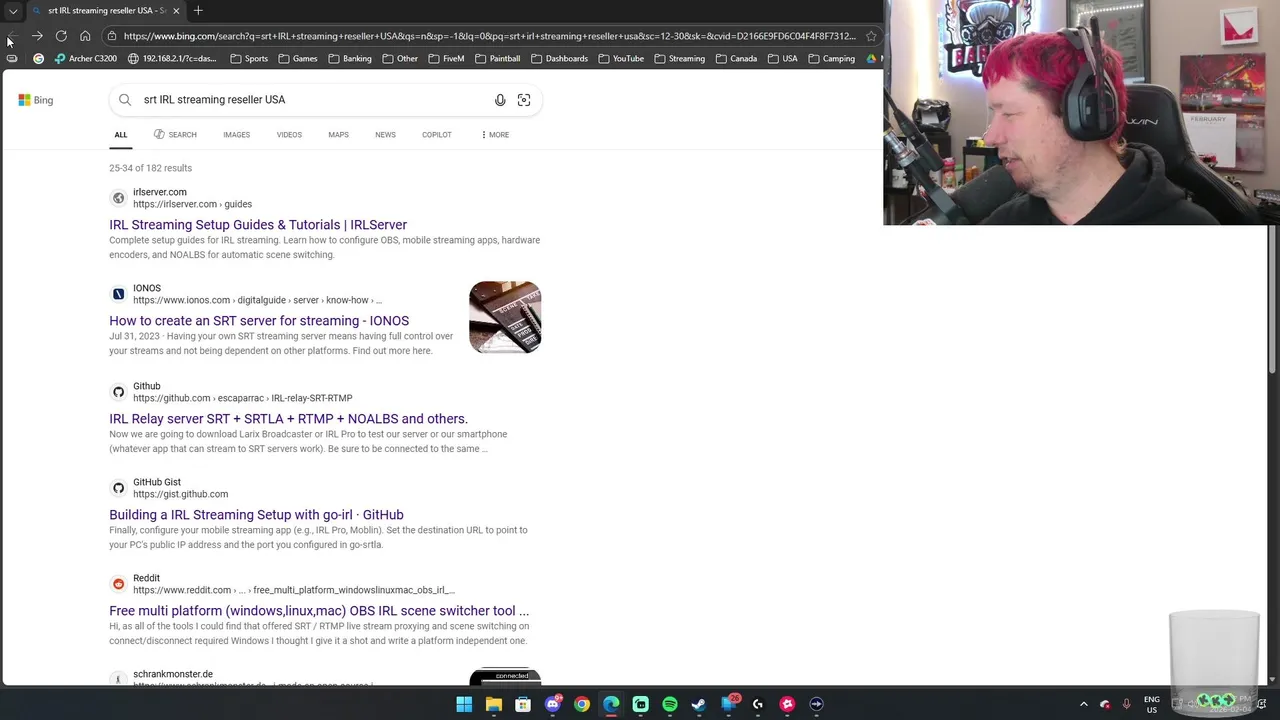
Task: Click the ENG US language indicator
Action: 1152,704
